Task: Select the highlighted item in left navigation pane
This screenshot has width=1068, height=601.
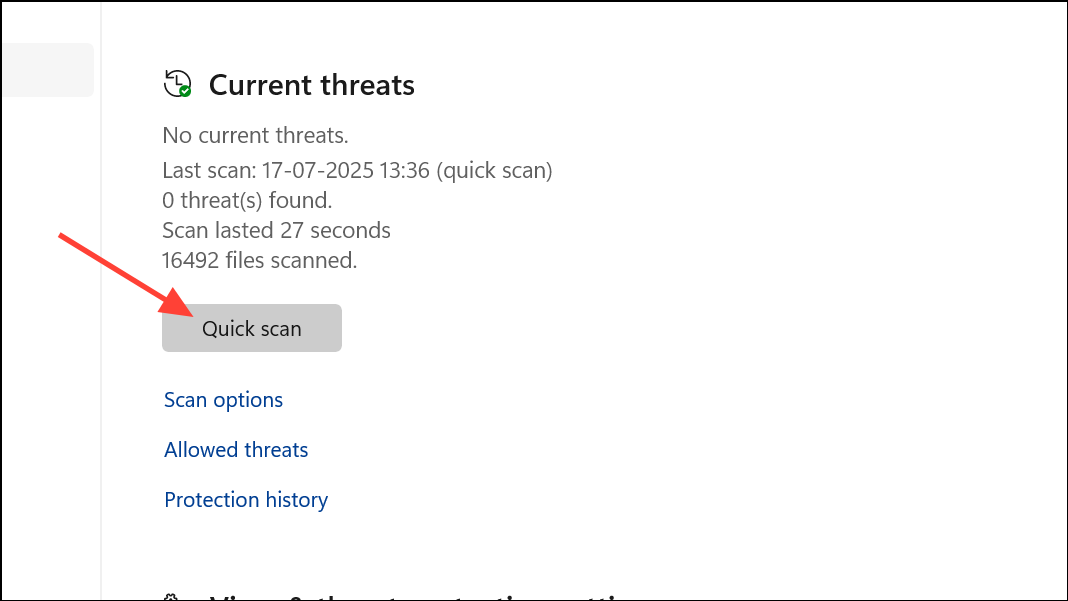Action: coord(48,70)
